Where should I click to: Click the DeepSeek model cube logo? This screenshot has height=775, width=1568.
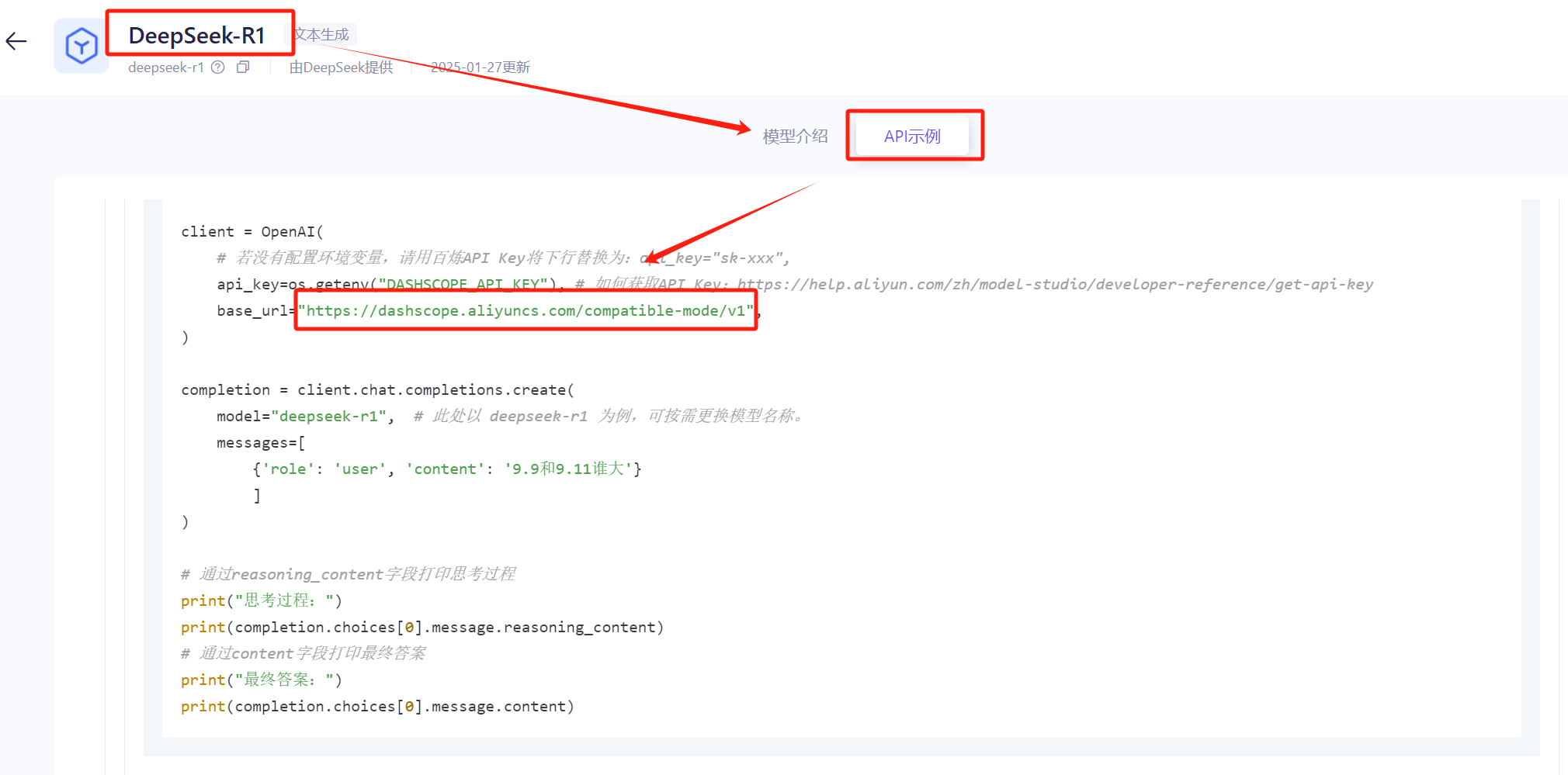[82, 46]
